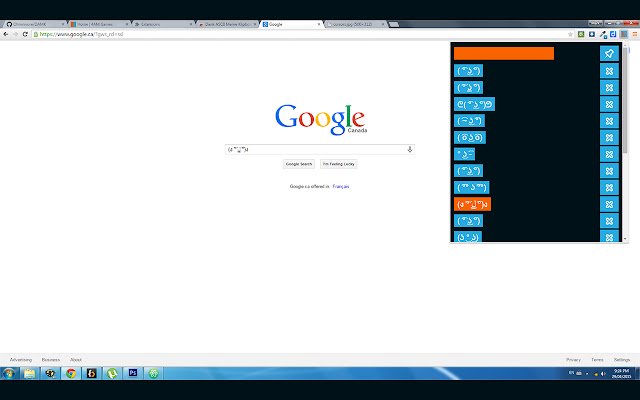This screenshot has height=400, width=640.
Task: Open the Chrome hamburger menu
Action: pyautogui.click(x=635, y=34)
